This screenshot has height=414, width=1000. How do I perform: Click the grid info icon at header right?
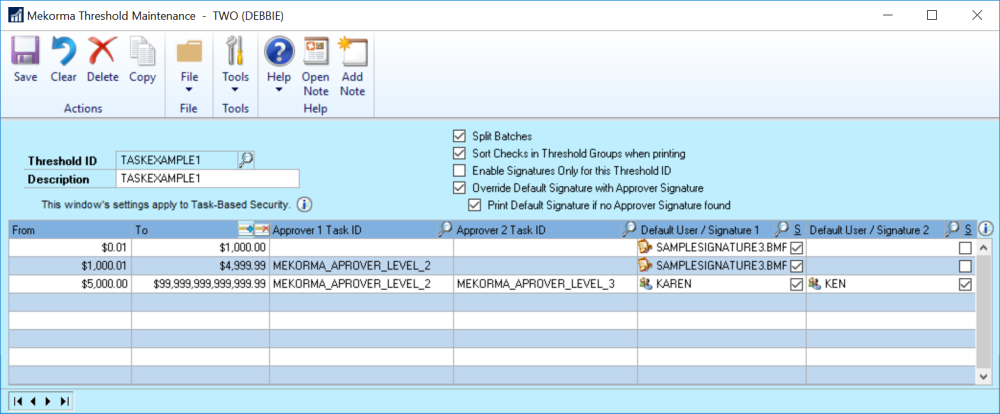tap(985, 229)
